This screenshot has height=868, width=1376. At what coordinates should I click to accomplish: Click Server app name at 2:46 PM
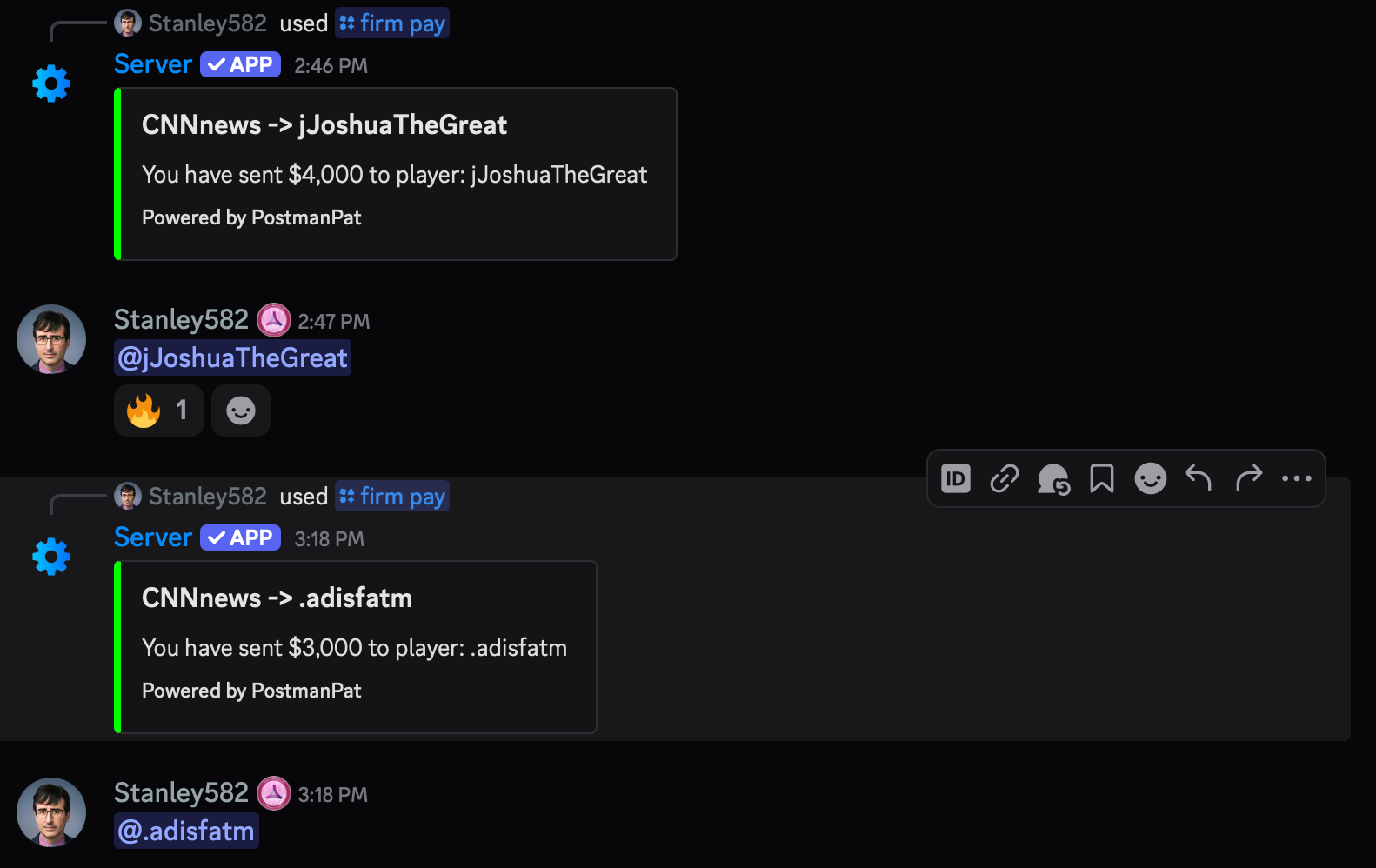pyautogui.click(x=153, y=64)
